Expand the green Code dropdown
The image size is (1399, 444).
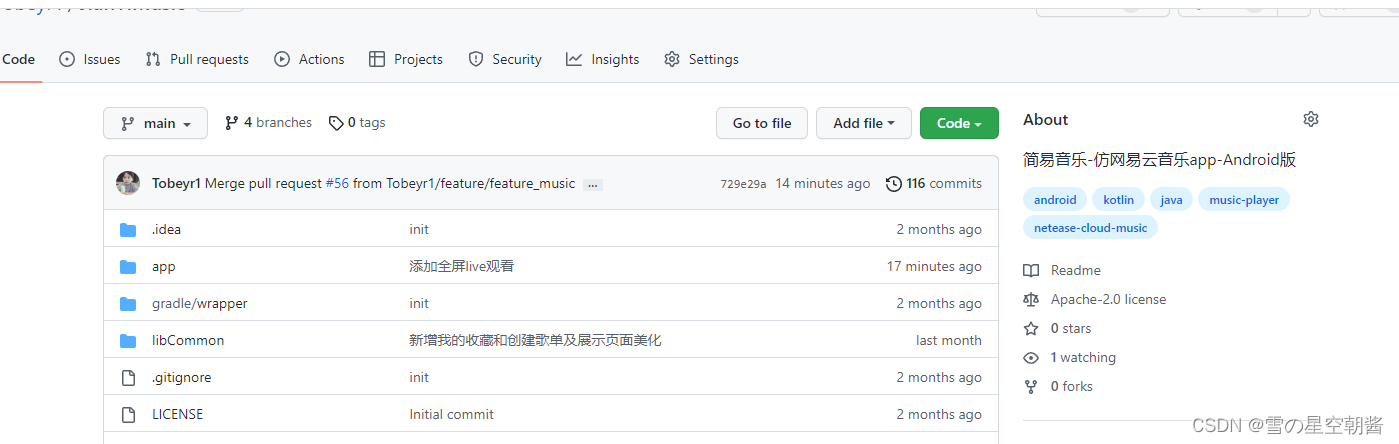[x=958, y=123]
